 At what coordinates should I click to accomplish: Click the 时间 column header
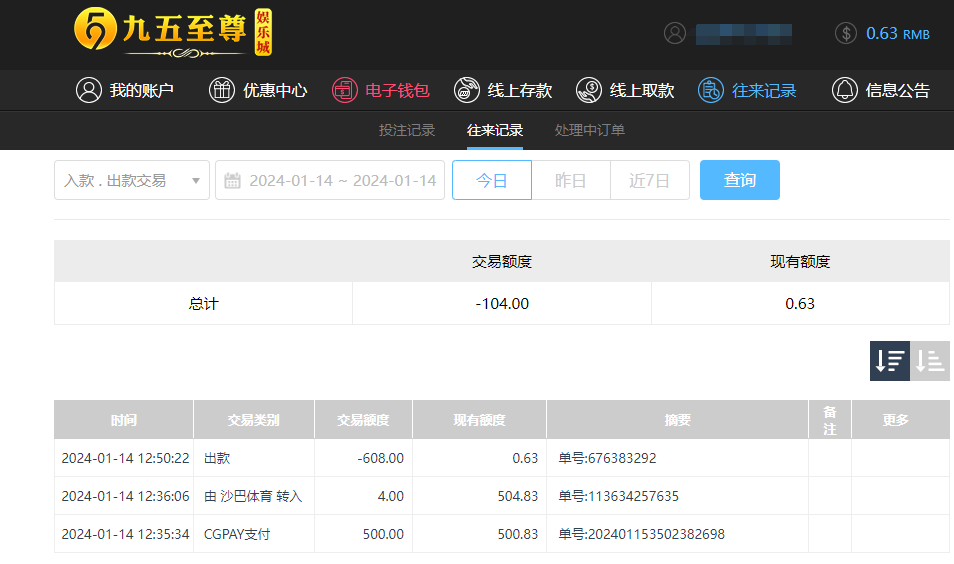(x=124, y=419)
